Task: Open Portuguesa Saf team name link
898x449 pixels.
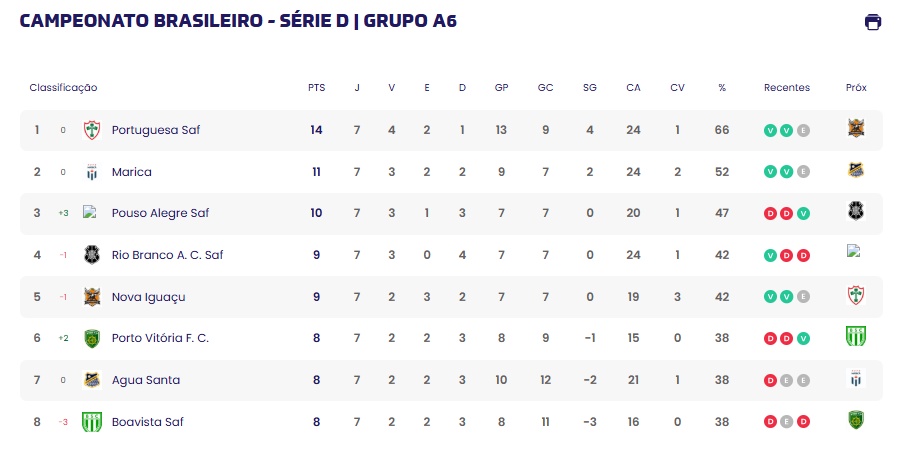Action: (156, 130)
